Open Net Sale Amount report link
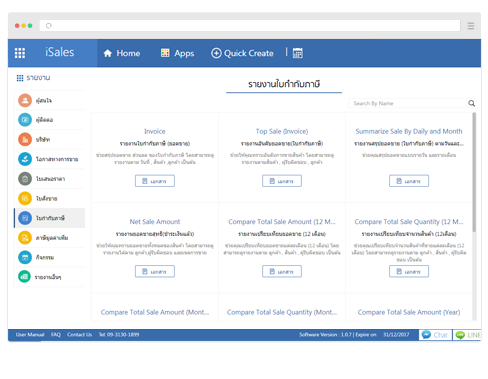Screen dimensions: 488x379 pos(155,222)
